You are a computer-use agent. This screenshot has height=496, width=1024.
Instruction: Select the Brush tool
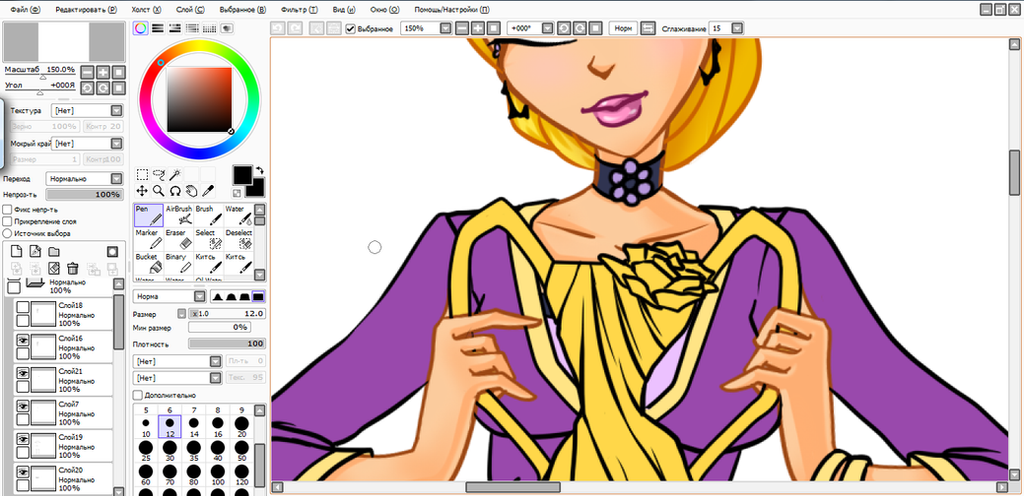[208, 215]
